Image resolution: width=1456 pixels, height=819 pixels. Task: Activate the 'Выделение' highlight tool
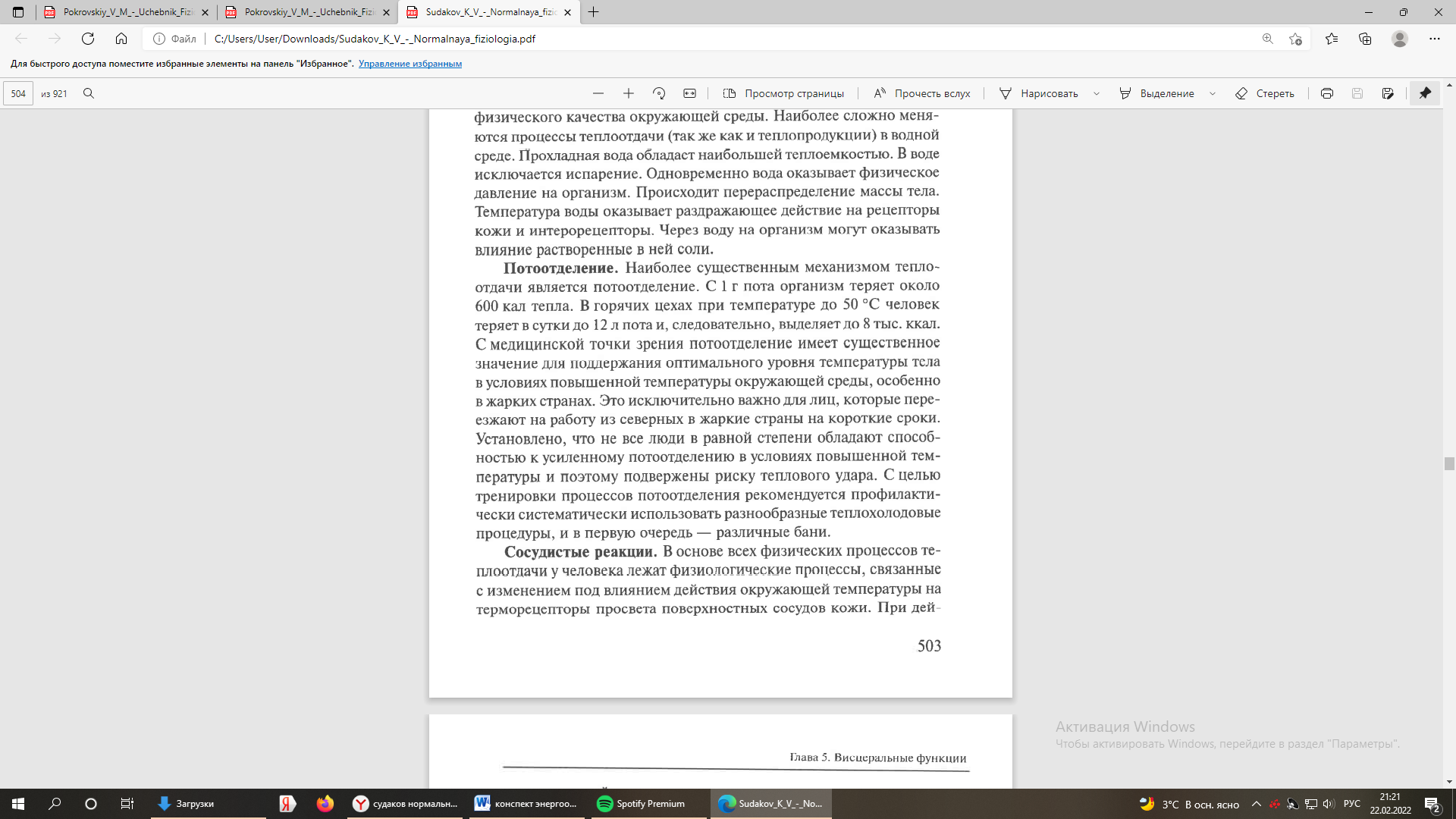[1157, 93]
